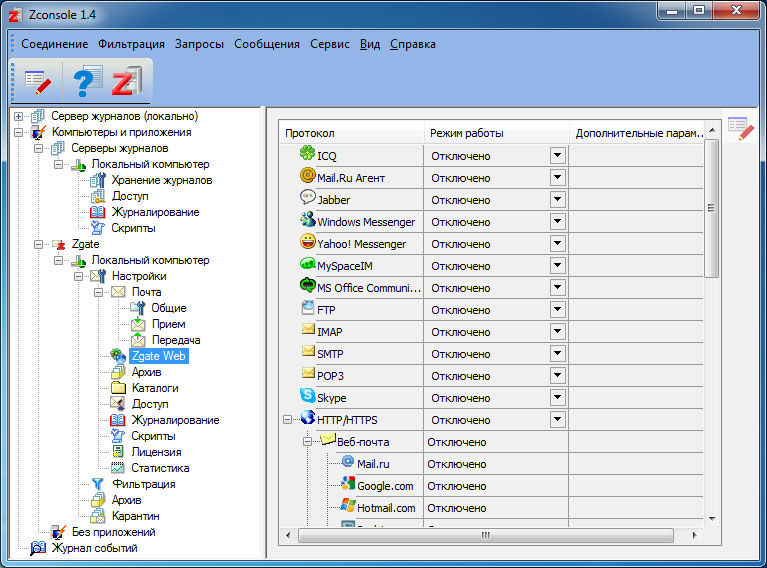Open the FTP mode dropdown
Screen dimensions: 767x568
pyautogui.click(x=557, y=310)
